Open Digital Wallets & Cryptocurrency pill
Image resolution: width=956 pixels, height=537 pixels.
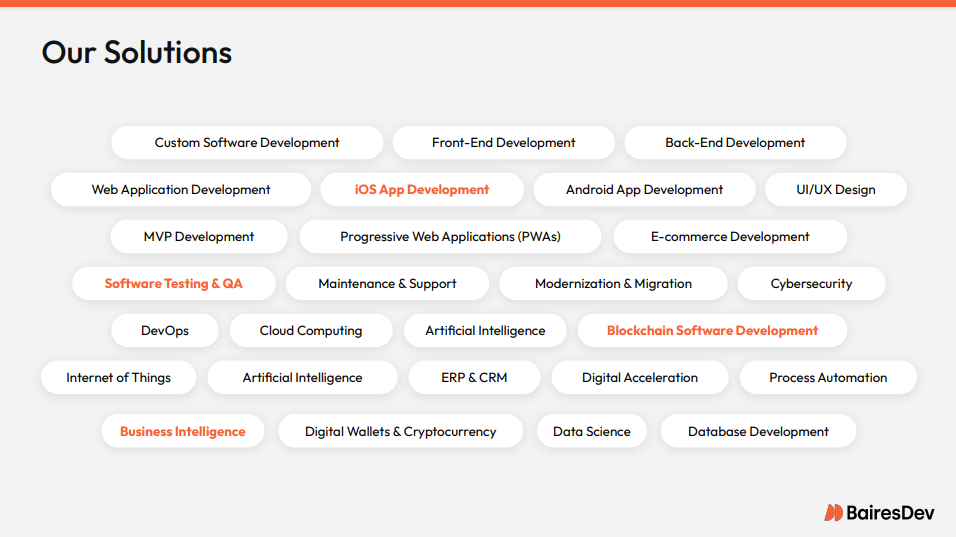click(x=401, y=431)
